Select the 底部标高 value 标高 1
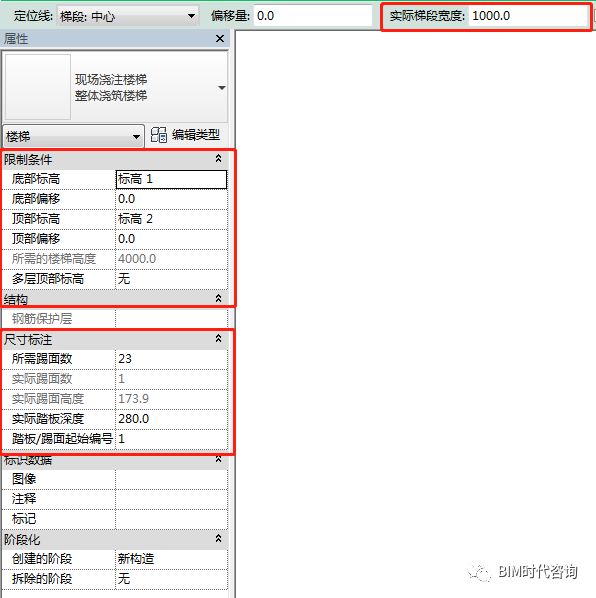This screenshot has height=598, width=596. tap(171, 179)
